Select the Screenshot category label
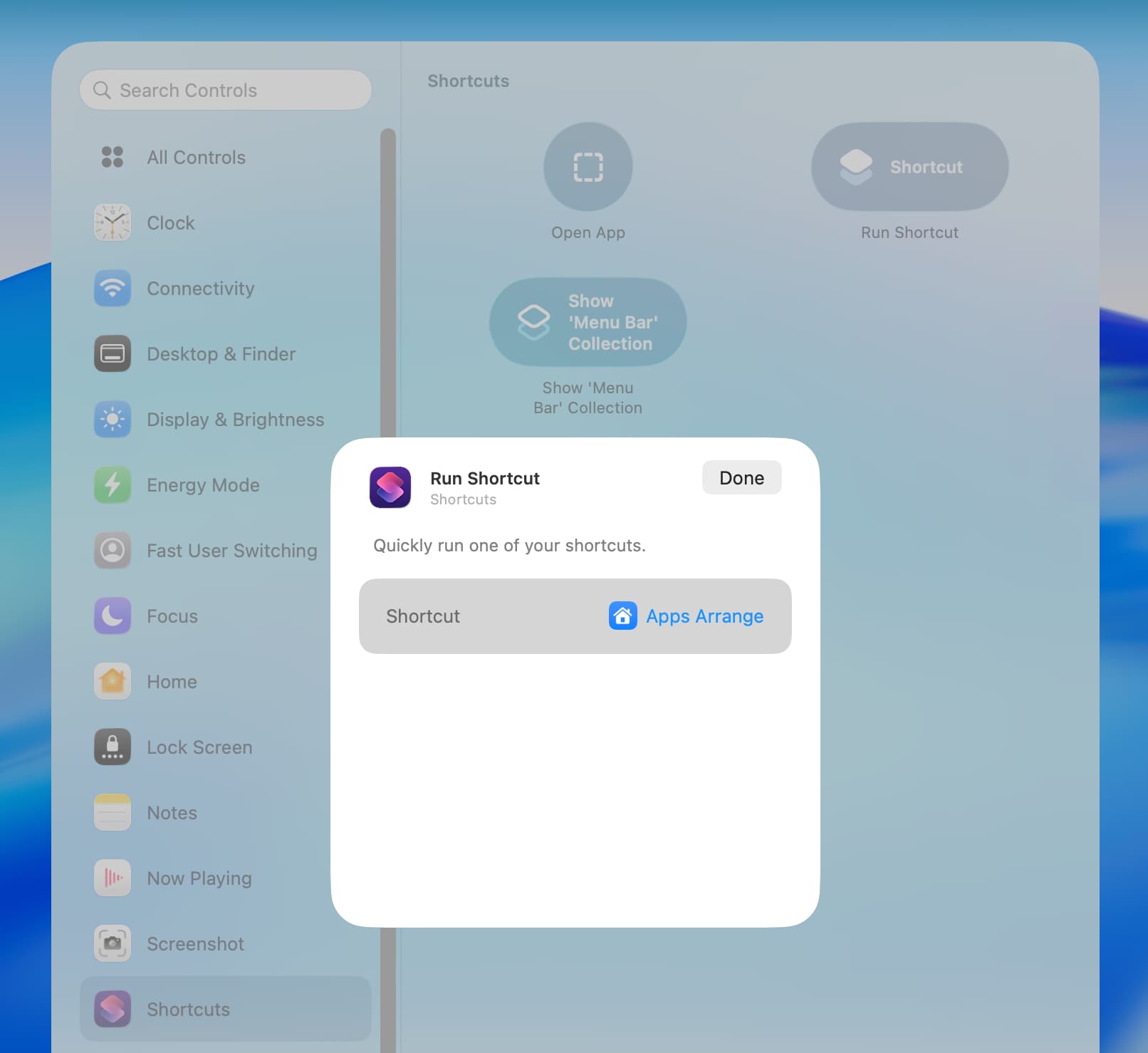 [195, 944]
